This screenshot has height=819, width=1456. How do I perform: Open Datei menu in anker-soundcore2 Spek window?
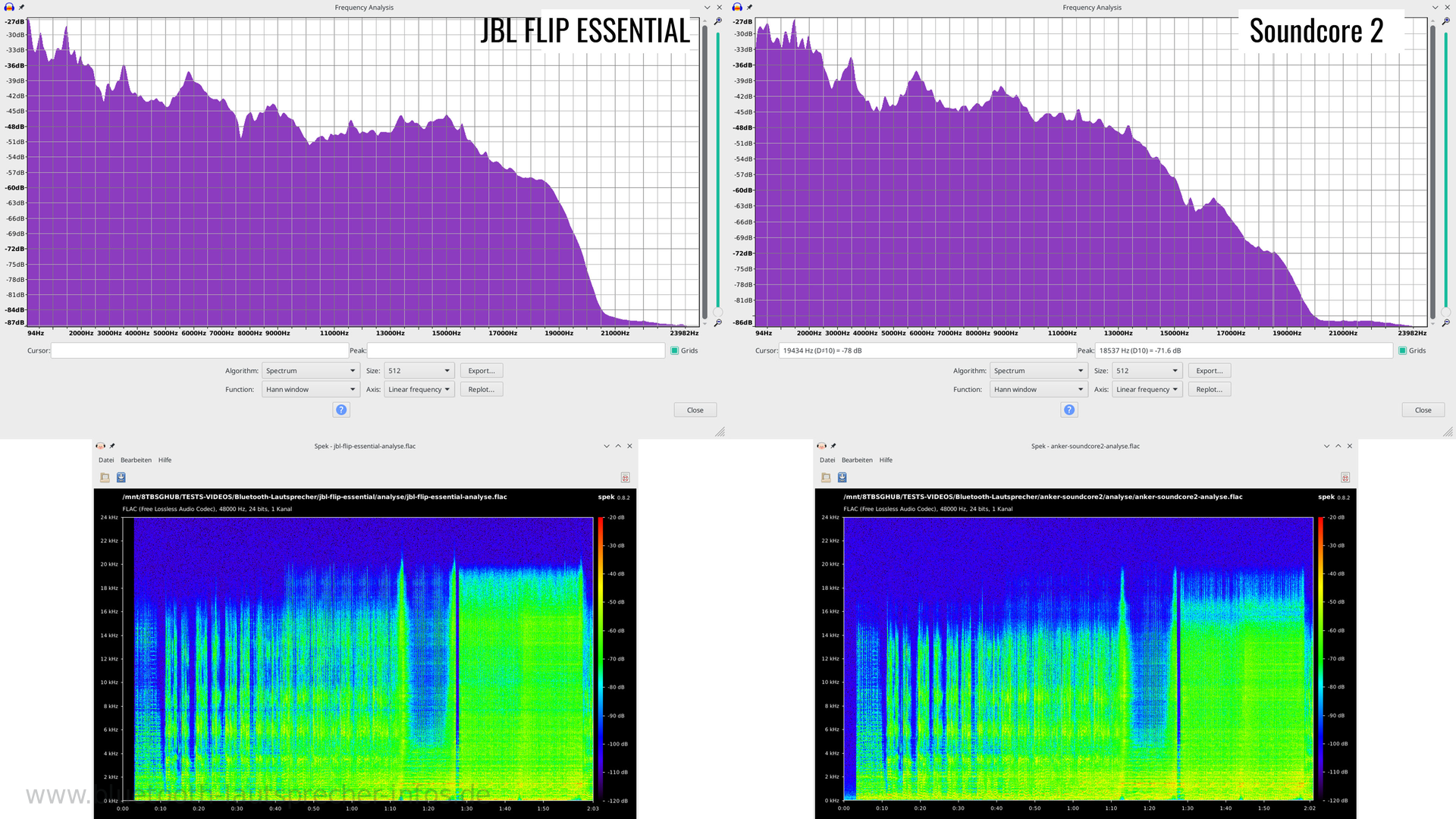[827, 460]
